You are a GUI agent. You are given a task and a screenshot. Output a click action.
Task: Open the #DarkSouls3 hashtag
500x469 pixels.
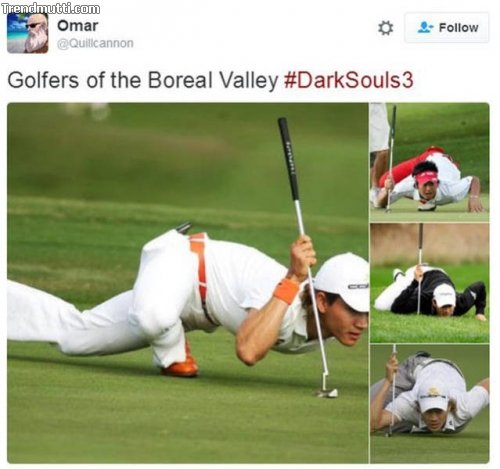pyautogui.click(x=349, y=80)
